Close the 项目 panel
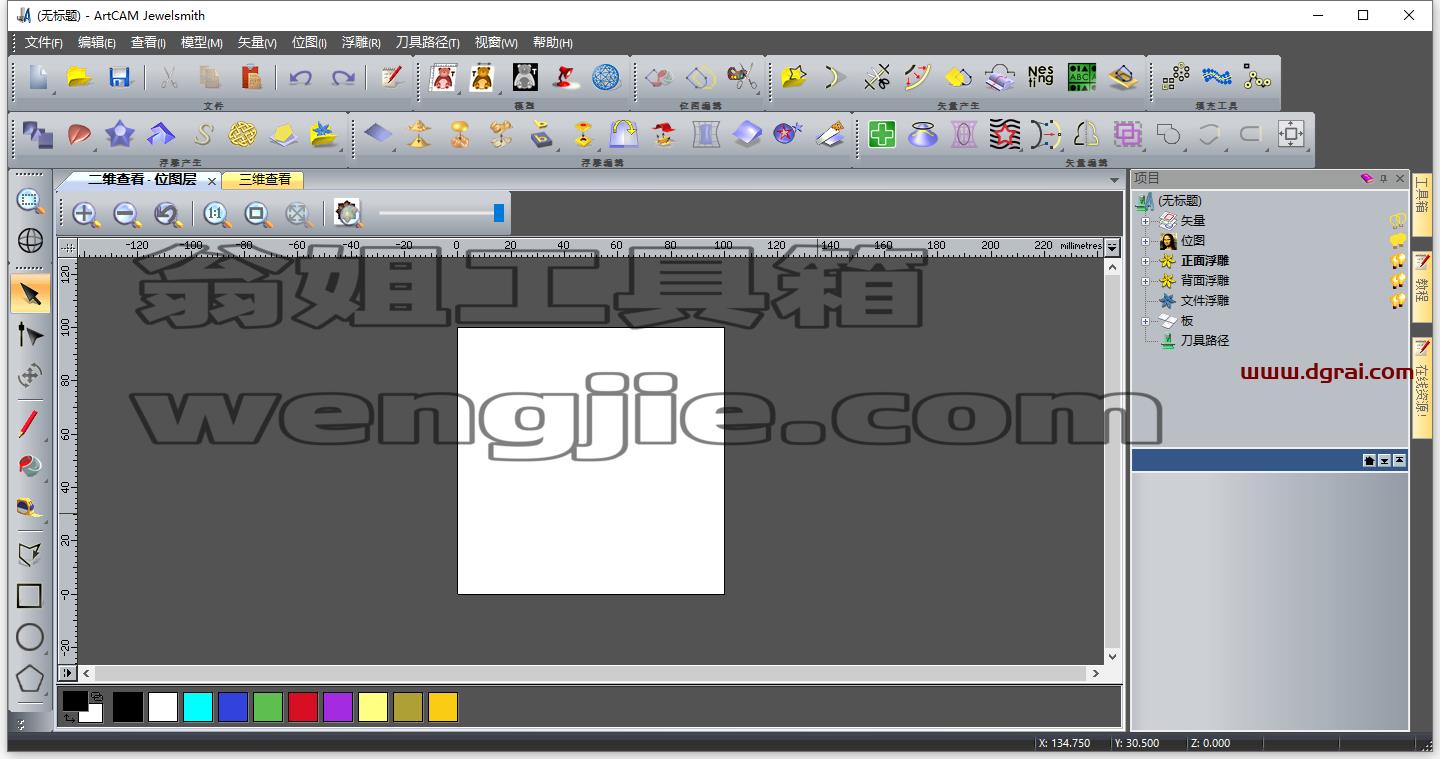This screenshot has width=1440, height=759. coord(1400,178)
